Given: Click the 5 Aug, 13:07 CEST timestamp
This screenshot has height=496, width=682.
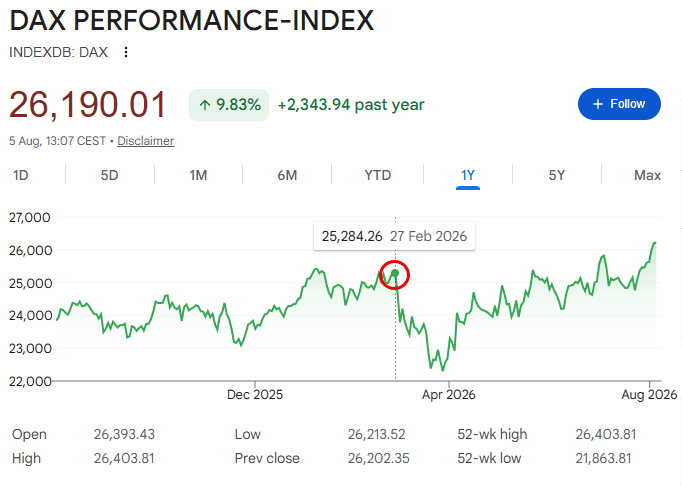Looking at the screenshot, I should point(57,141).
